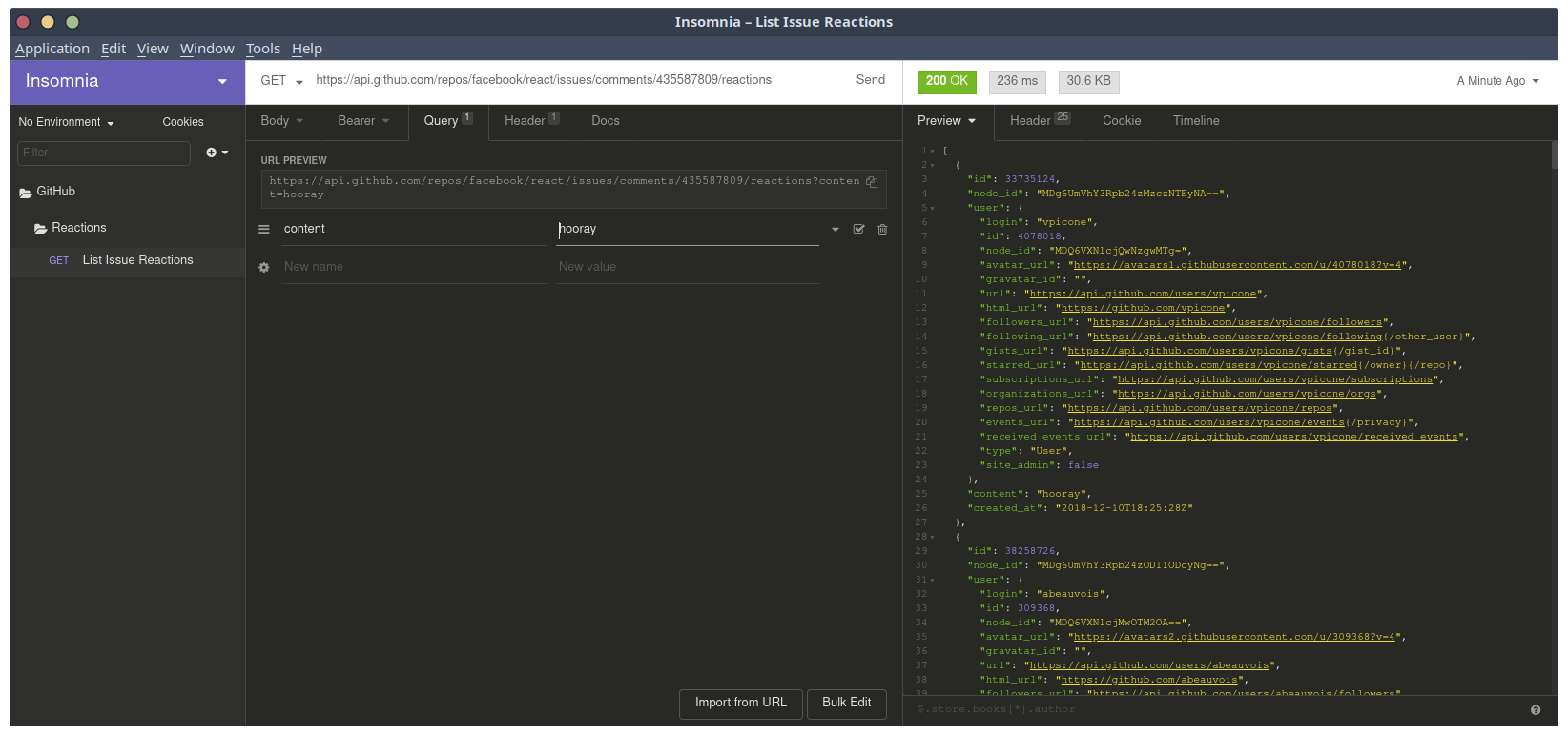The height and width of the screenshot is (736, 1568).
Task: Open api.github.com/users/vpicone link
Action: [x=1144, y=294]
